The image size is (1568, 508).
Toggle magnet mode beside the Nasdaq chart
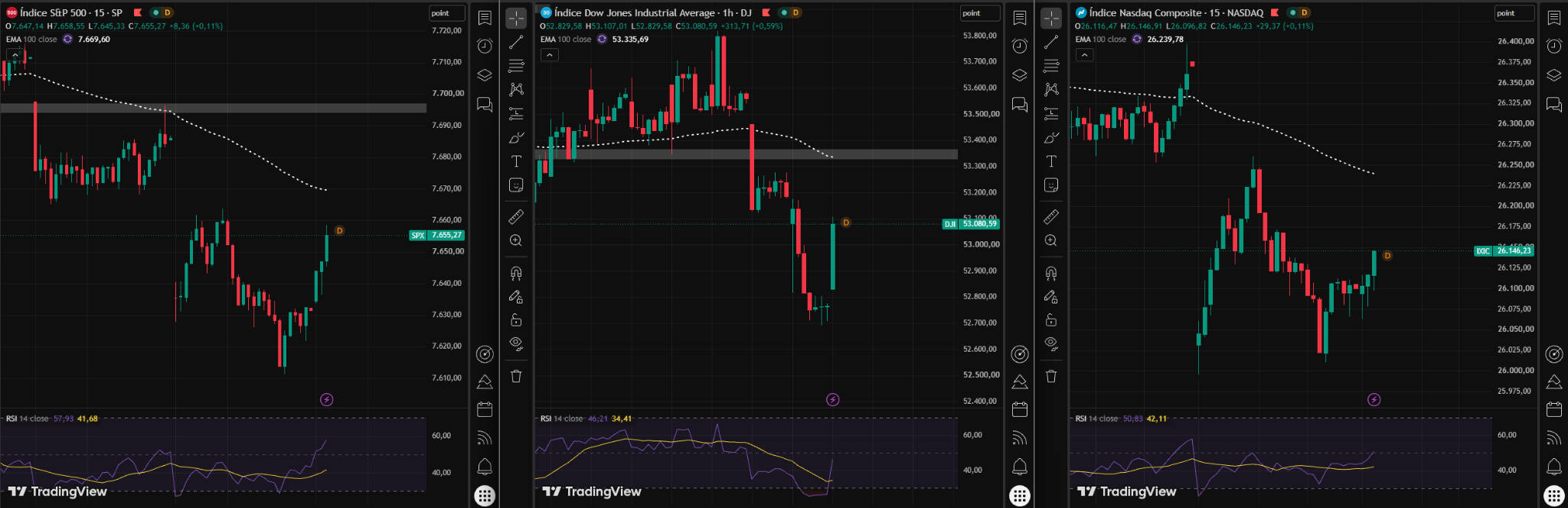(1051, 273)
